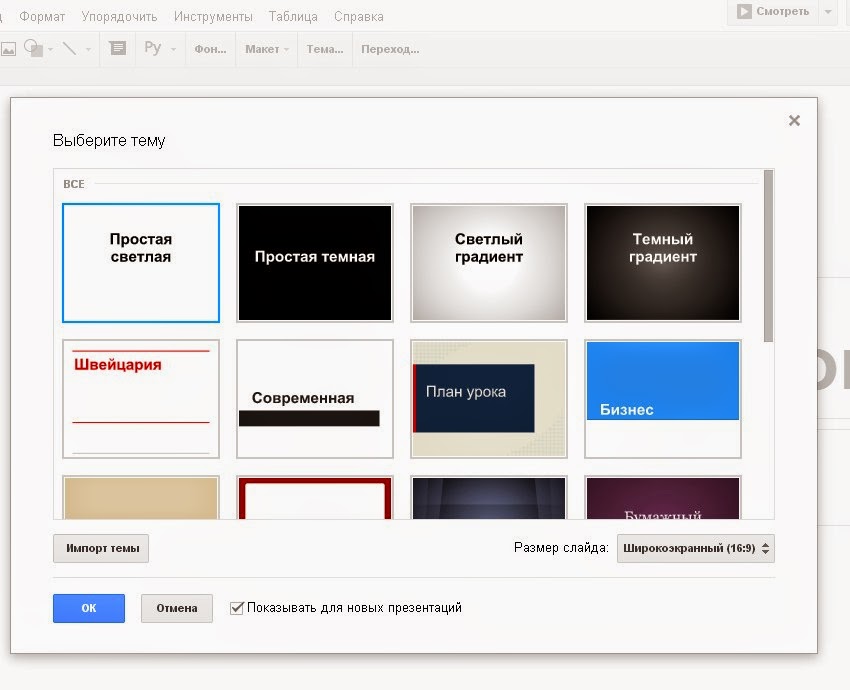Click the Отмена cancel button
Image resolution: width=850 pixels, height=690 pixels.
[177, 608]
